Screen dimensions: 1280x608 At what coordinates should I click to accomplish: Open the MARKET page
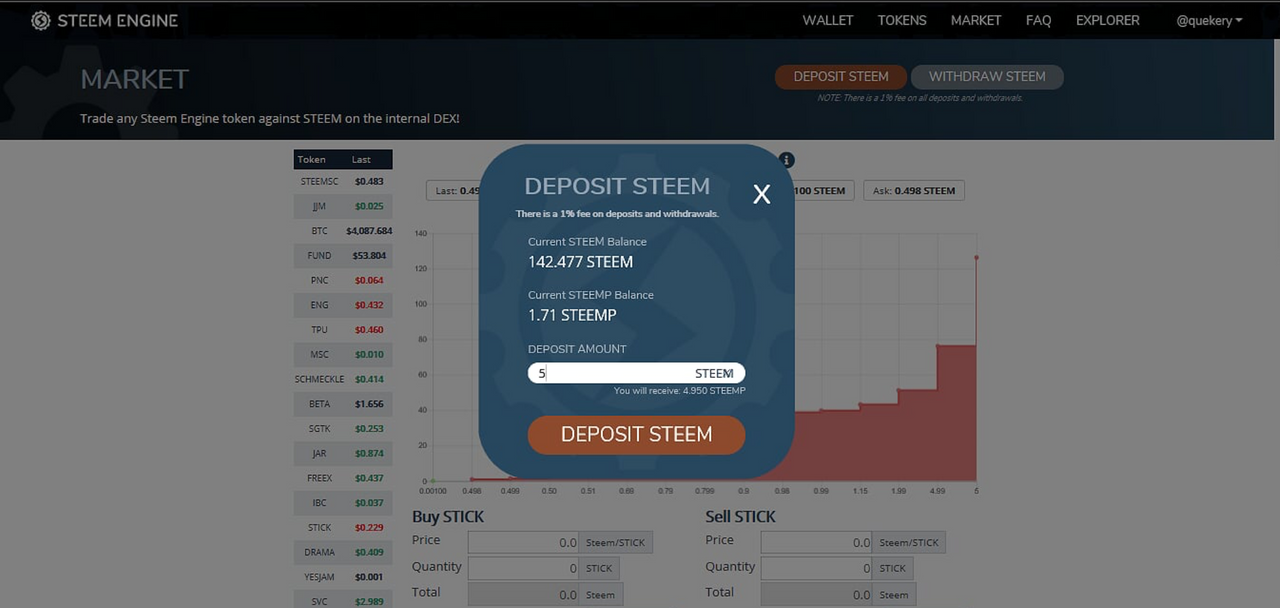976,20
